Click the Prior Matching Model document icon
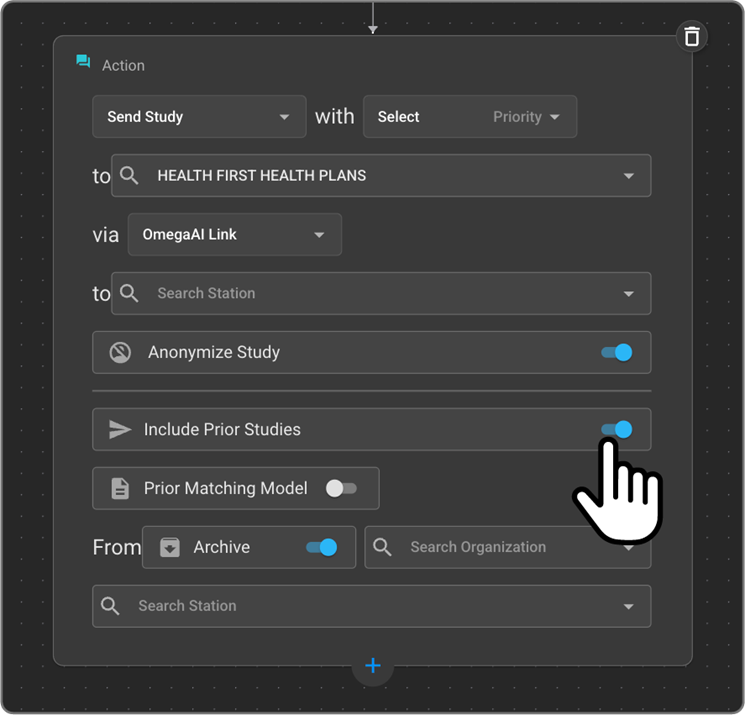Image resolution: width=745 pixels, height=715 pixels. click(120, 489)
